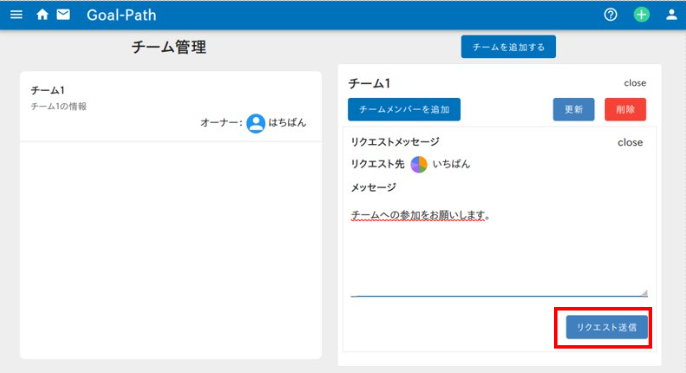Click owner はちばん avatar icon
686x373 pixels.
[x=256, y=123]
